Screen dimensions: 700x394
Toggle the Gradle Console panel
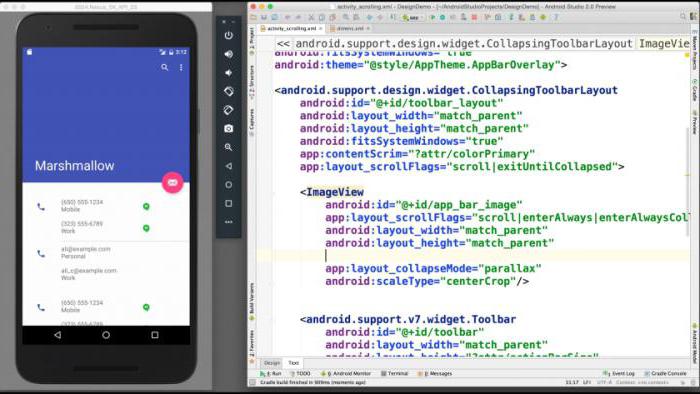[x=665, y=373]
